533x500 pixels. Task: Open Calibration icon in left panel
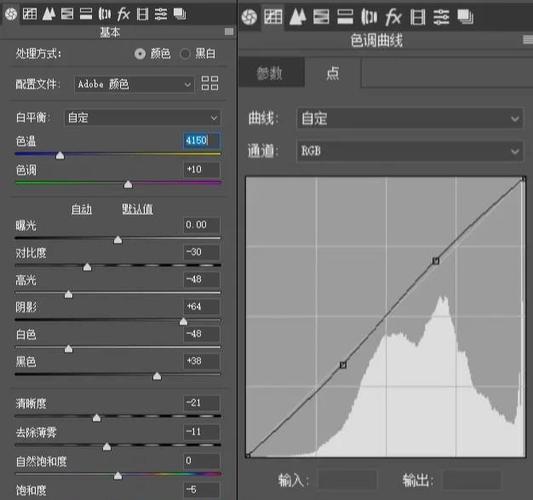(142, 14)
